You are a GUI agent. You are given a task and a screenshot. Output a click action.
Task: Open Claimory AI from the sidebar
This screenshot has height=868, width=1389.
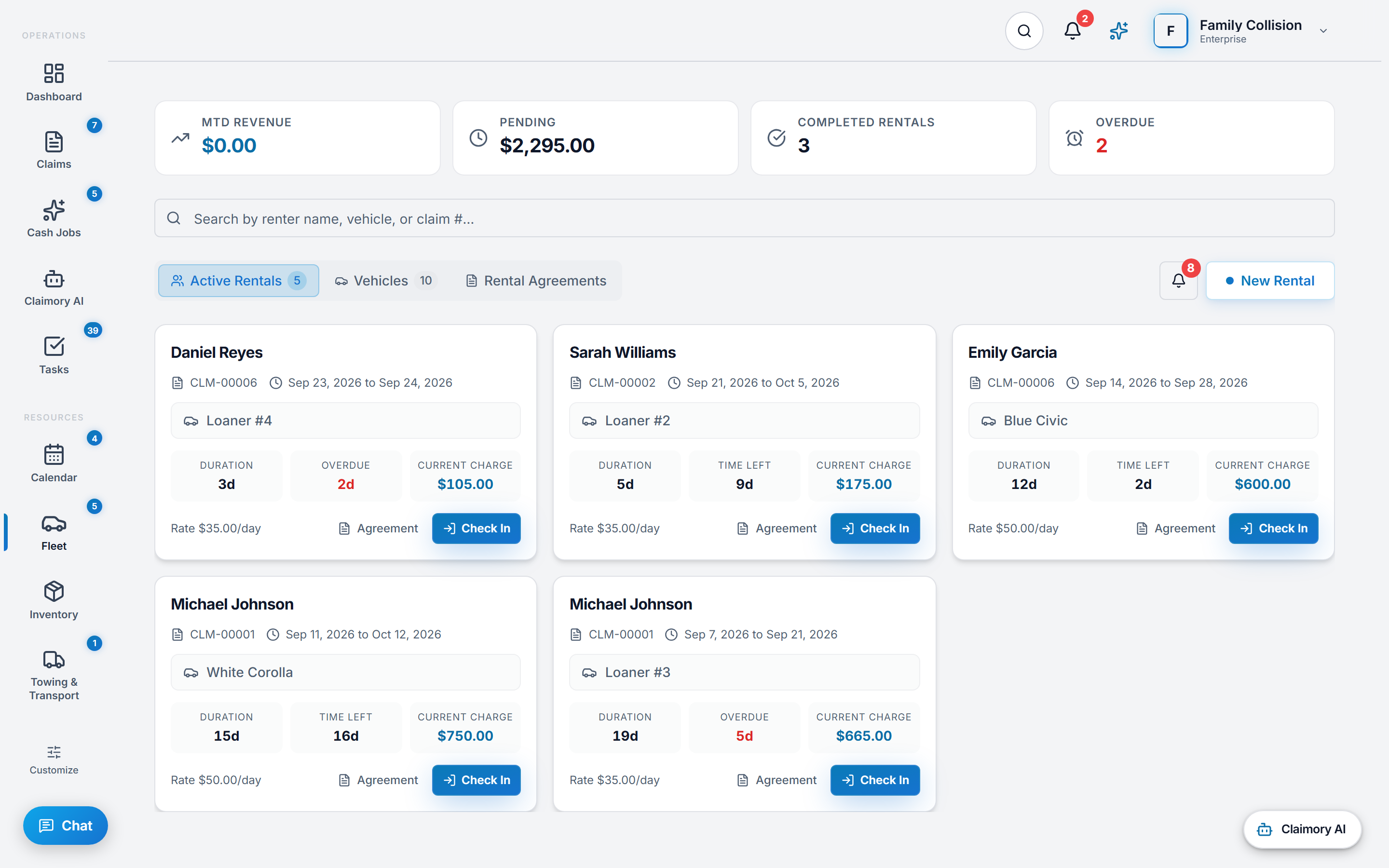coord(54,287)
